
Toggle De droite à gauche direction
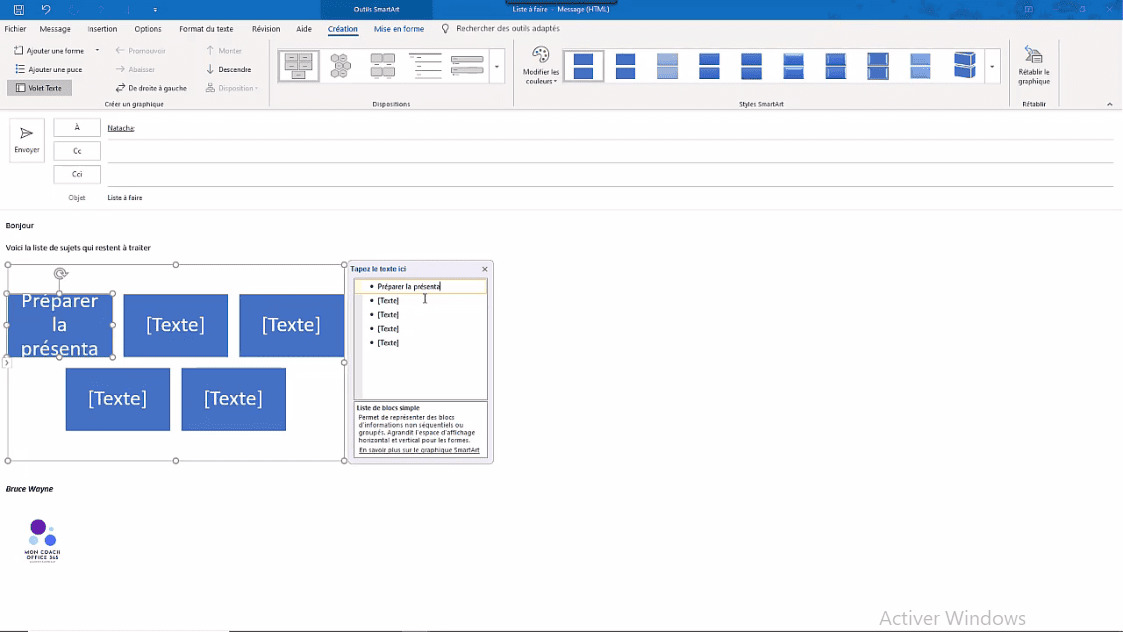(x=151, y=88)
